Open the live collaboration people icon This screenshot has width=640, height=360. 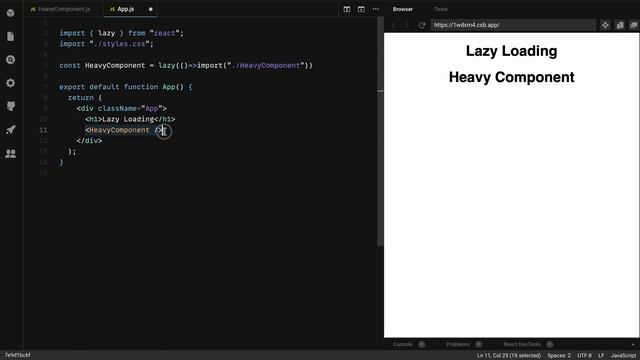pyautogui.click(x=11, y=153)
